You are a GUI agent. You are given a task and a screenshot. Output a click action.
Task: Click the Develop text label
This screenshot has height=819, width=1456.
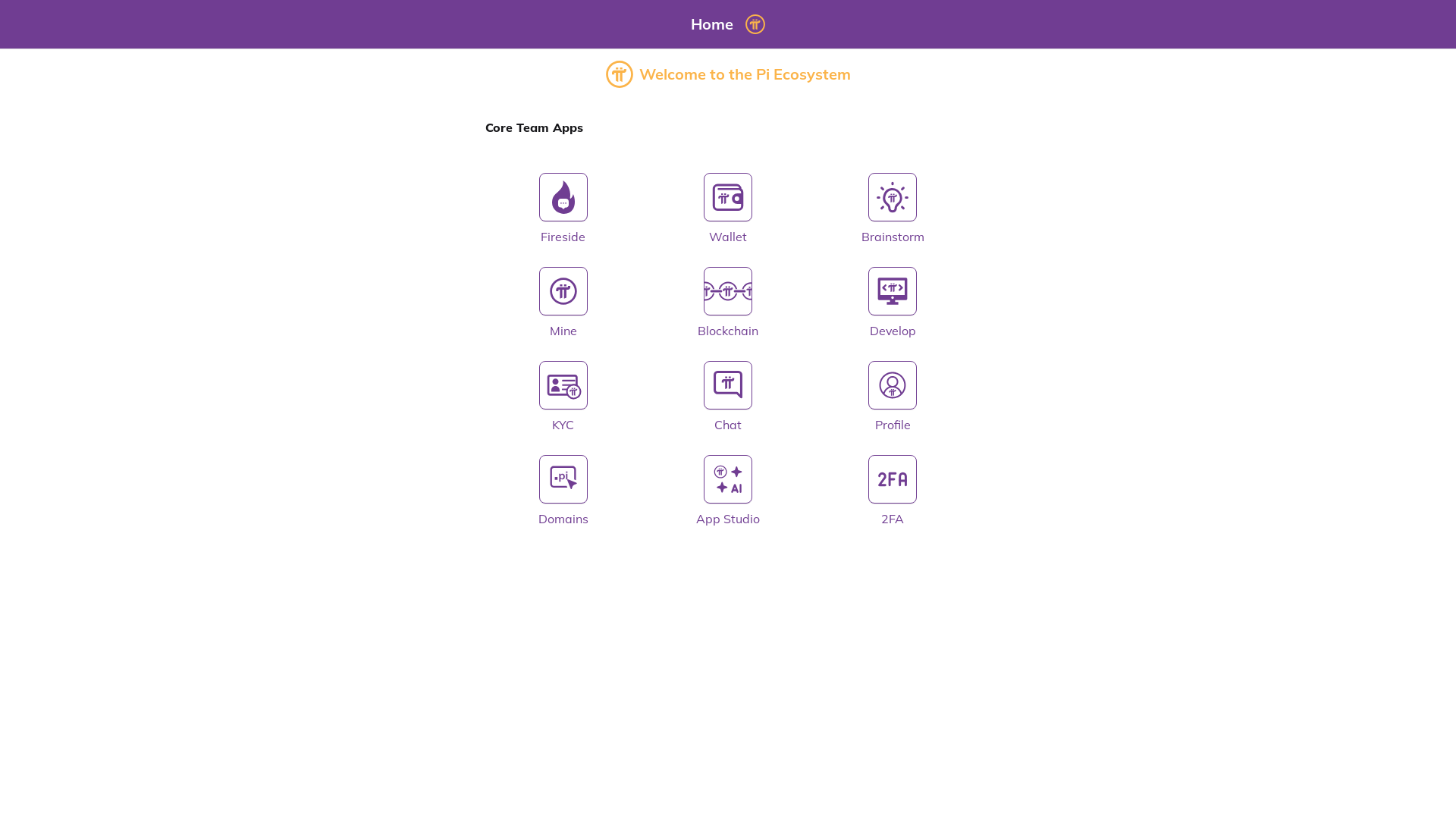point(892,331)
